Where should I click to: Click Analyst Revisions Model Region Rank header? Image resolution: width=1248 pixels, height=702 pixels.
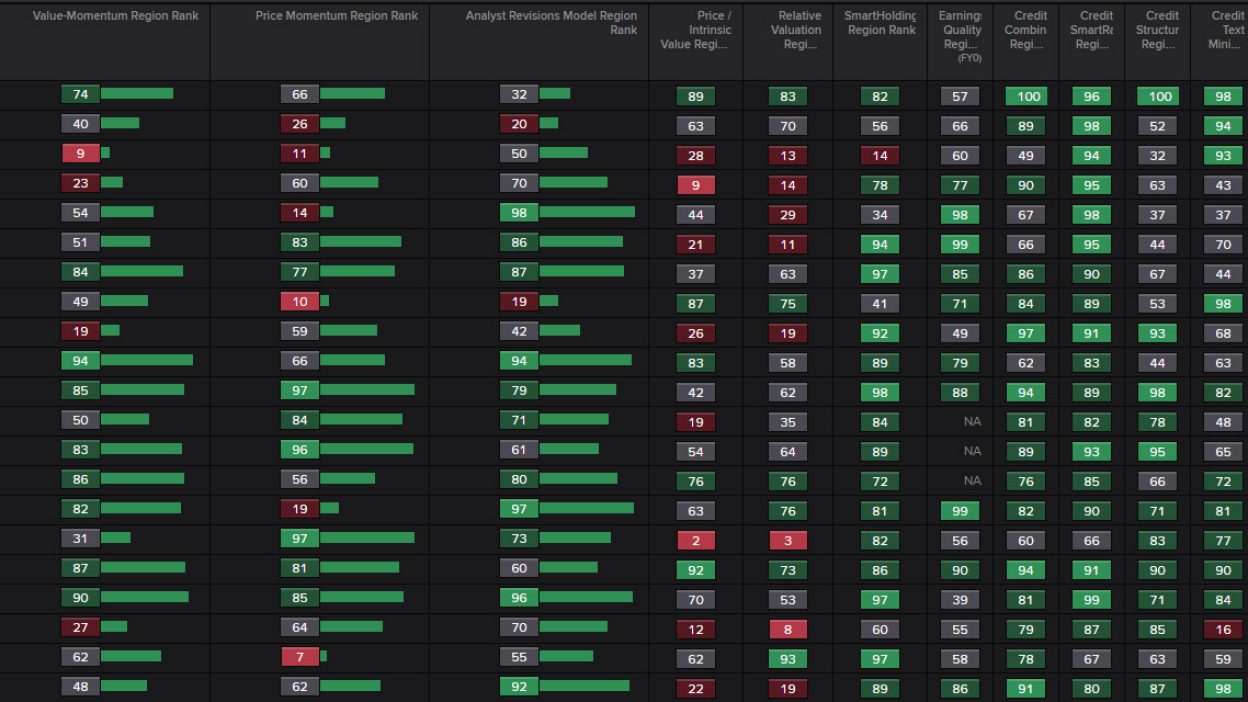551,23
